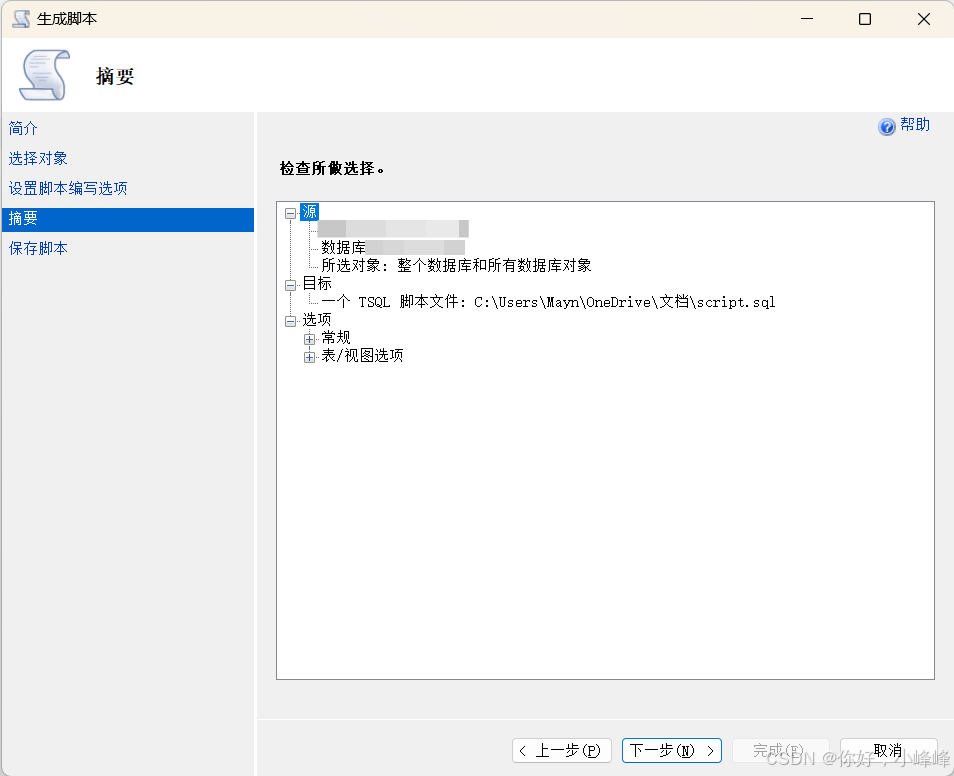This screenshot has width=954, height=776.
Task: Collapse the 目标 tree node
Action: point(289,283)
